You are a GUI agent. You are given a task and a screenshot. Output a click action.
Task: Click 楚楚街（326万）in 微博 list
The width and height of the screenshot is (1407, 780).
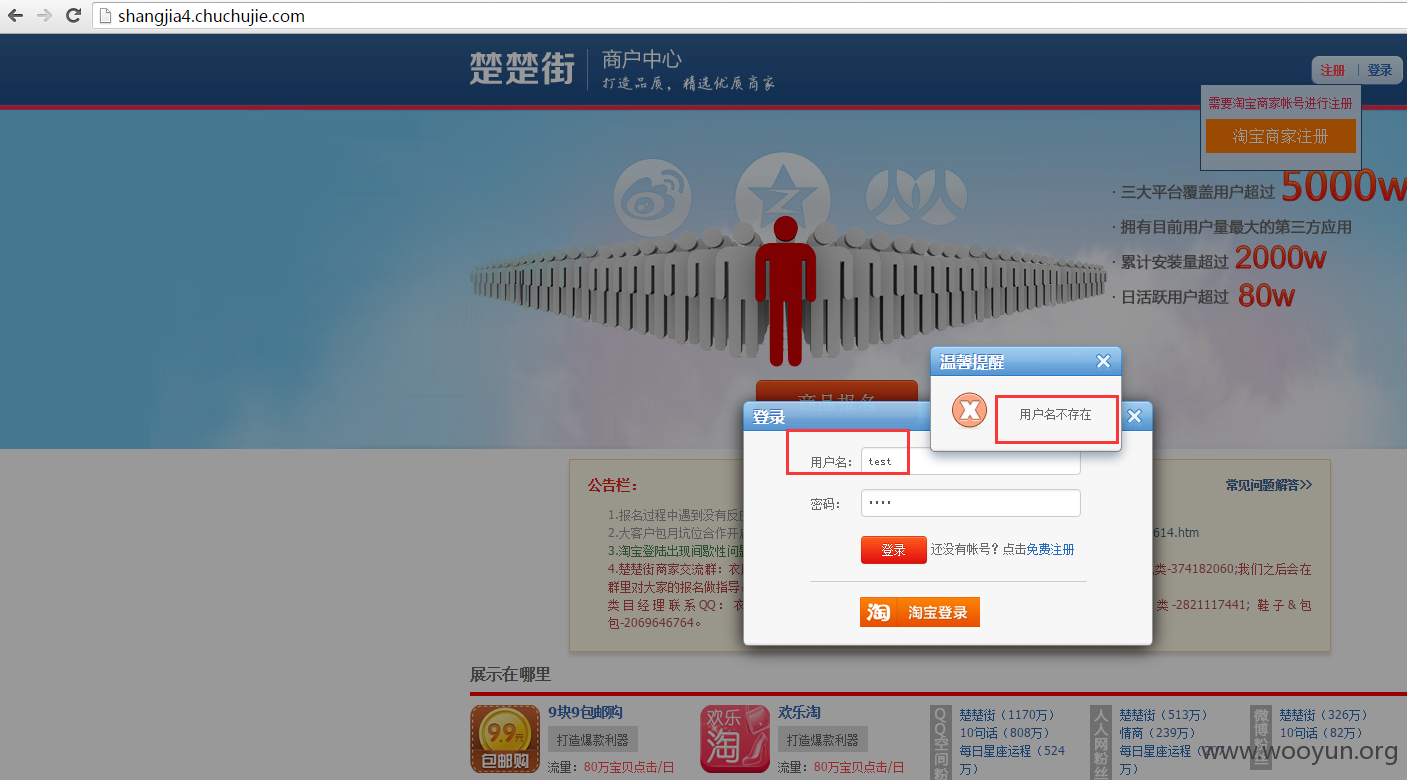1324,715
